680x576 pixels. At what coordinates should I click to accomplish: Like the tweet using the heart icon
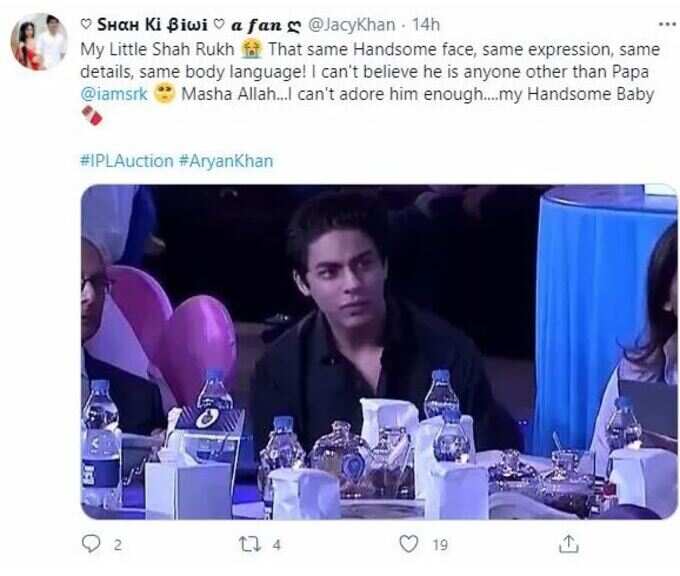tap(409, 543)
